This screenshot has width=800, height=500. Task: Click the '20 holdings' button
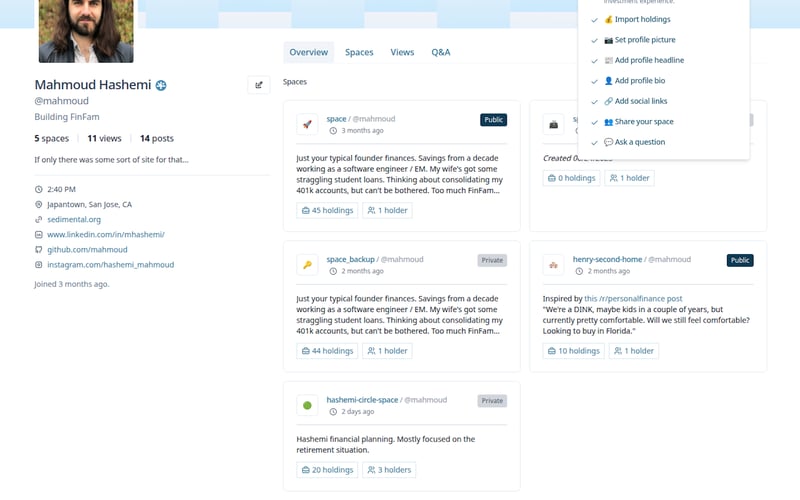tap(327, 470)
